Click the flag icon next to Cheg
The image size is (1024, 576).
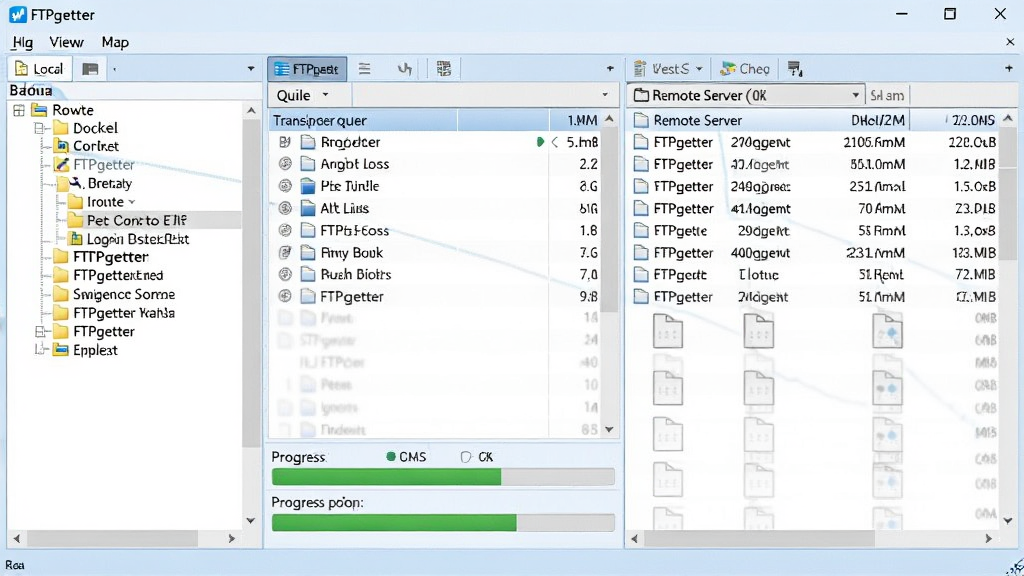tap(795, 69)
